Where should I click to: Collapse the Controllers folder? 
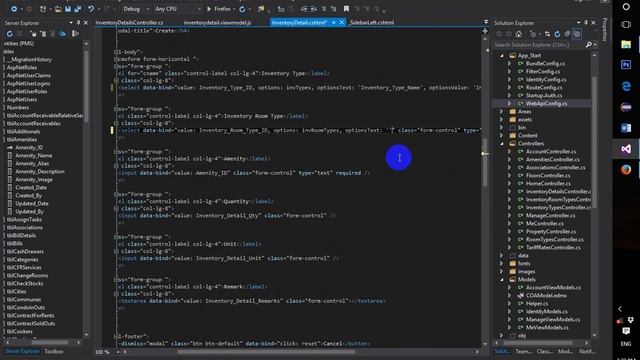502,144
